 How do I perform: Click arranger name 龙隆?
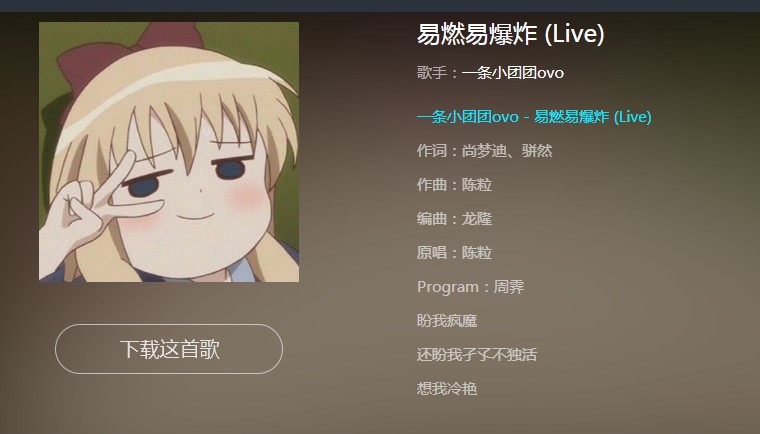point(476,219)
